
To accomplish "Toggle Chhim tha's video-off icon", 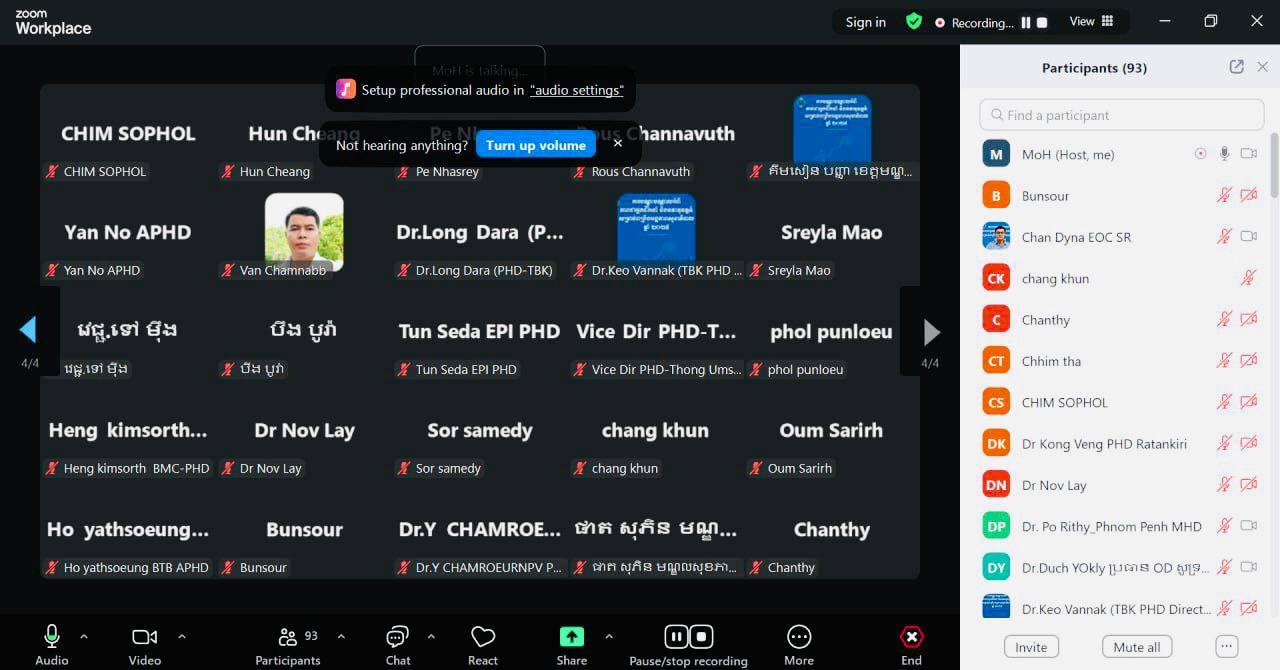I will tap(1248, 361).
